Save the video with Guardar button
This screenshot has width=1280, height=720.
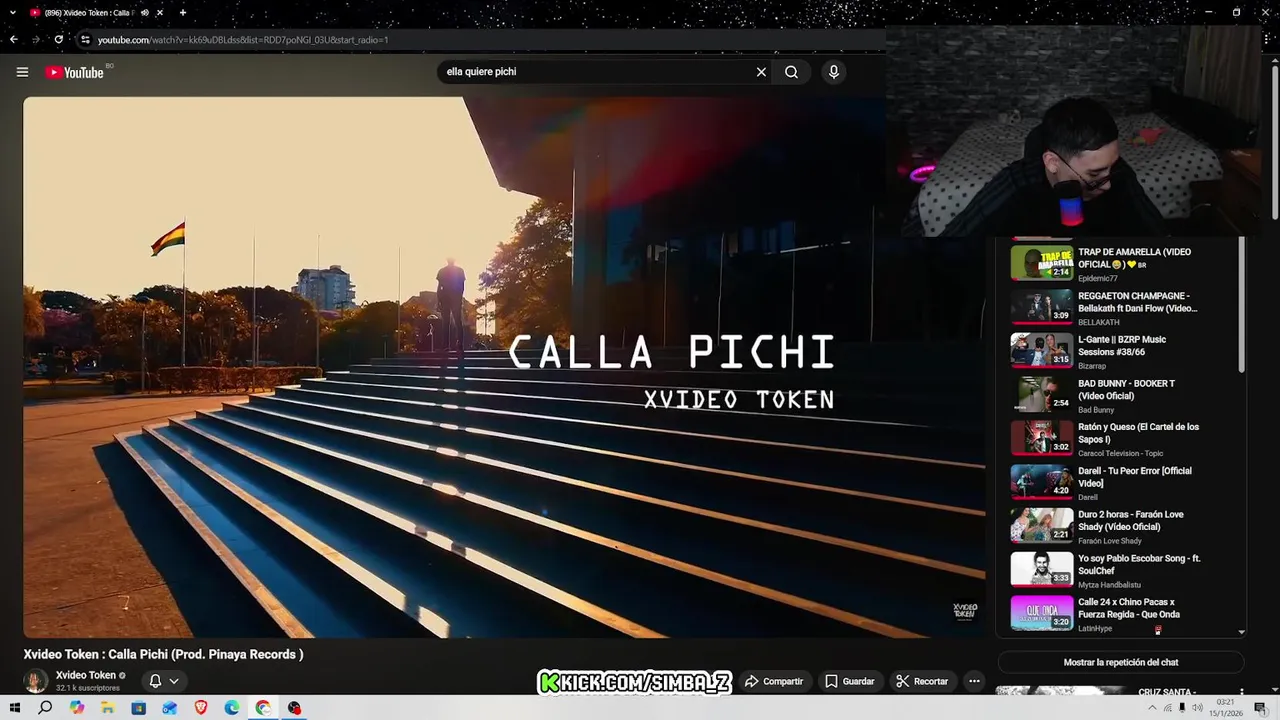click(x=849, y=681)
